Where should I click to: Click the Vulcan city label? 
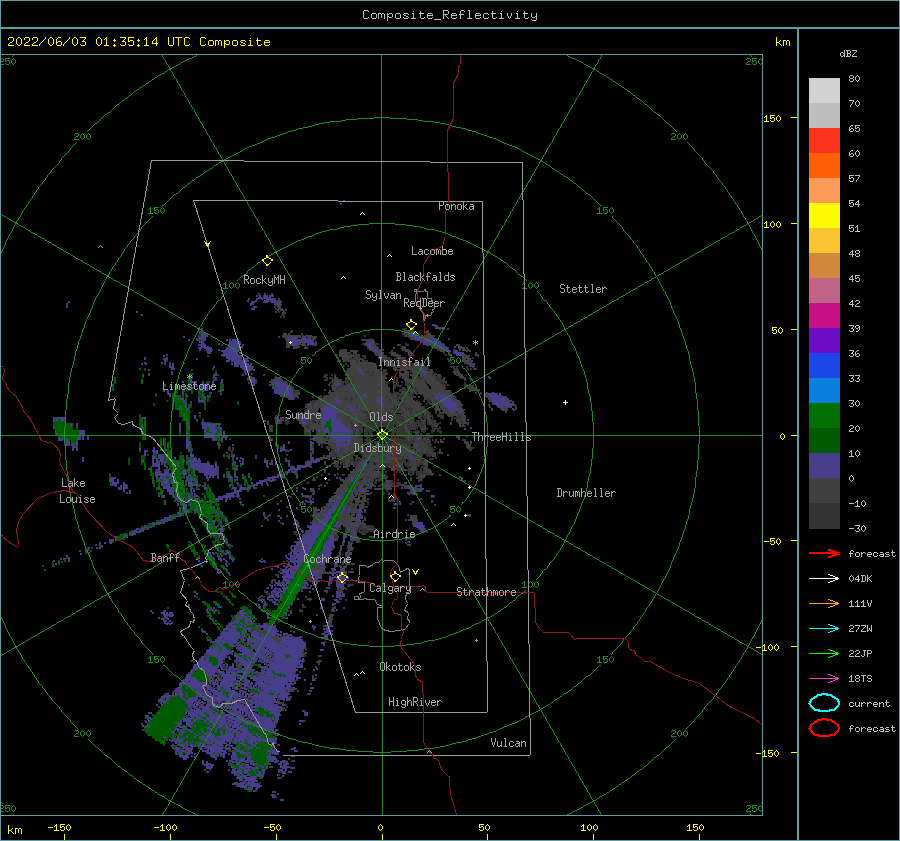click(x=509, y=743)
